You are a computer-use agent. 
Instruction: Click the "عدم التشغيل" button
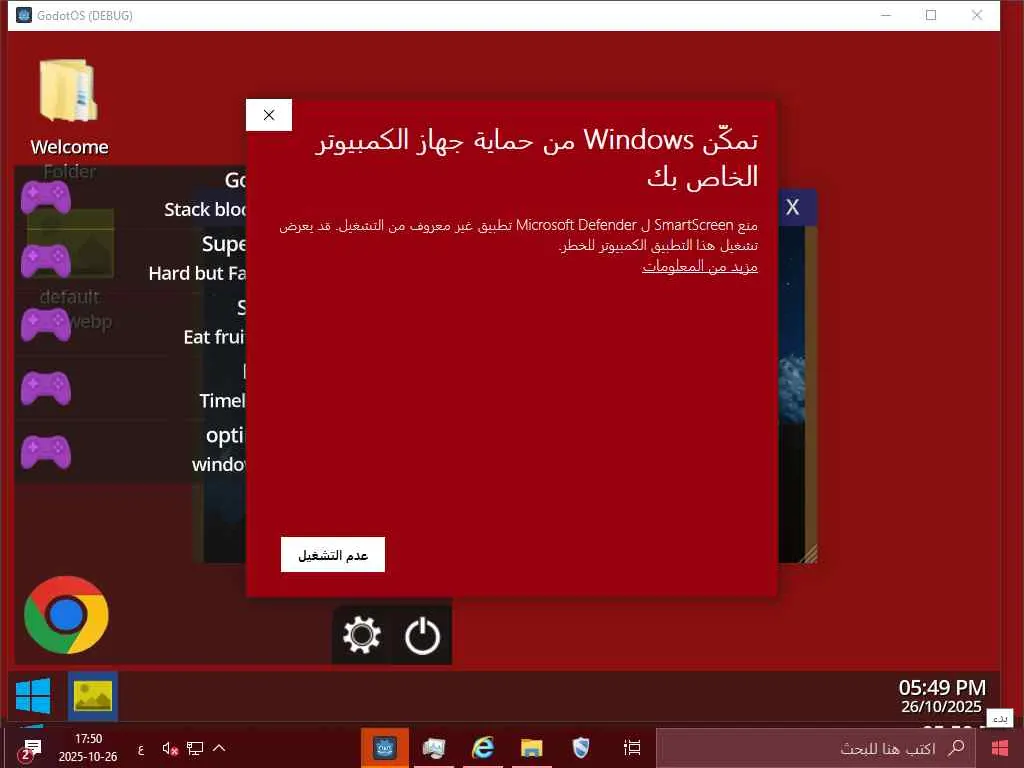[333, 554]
